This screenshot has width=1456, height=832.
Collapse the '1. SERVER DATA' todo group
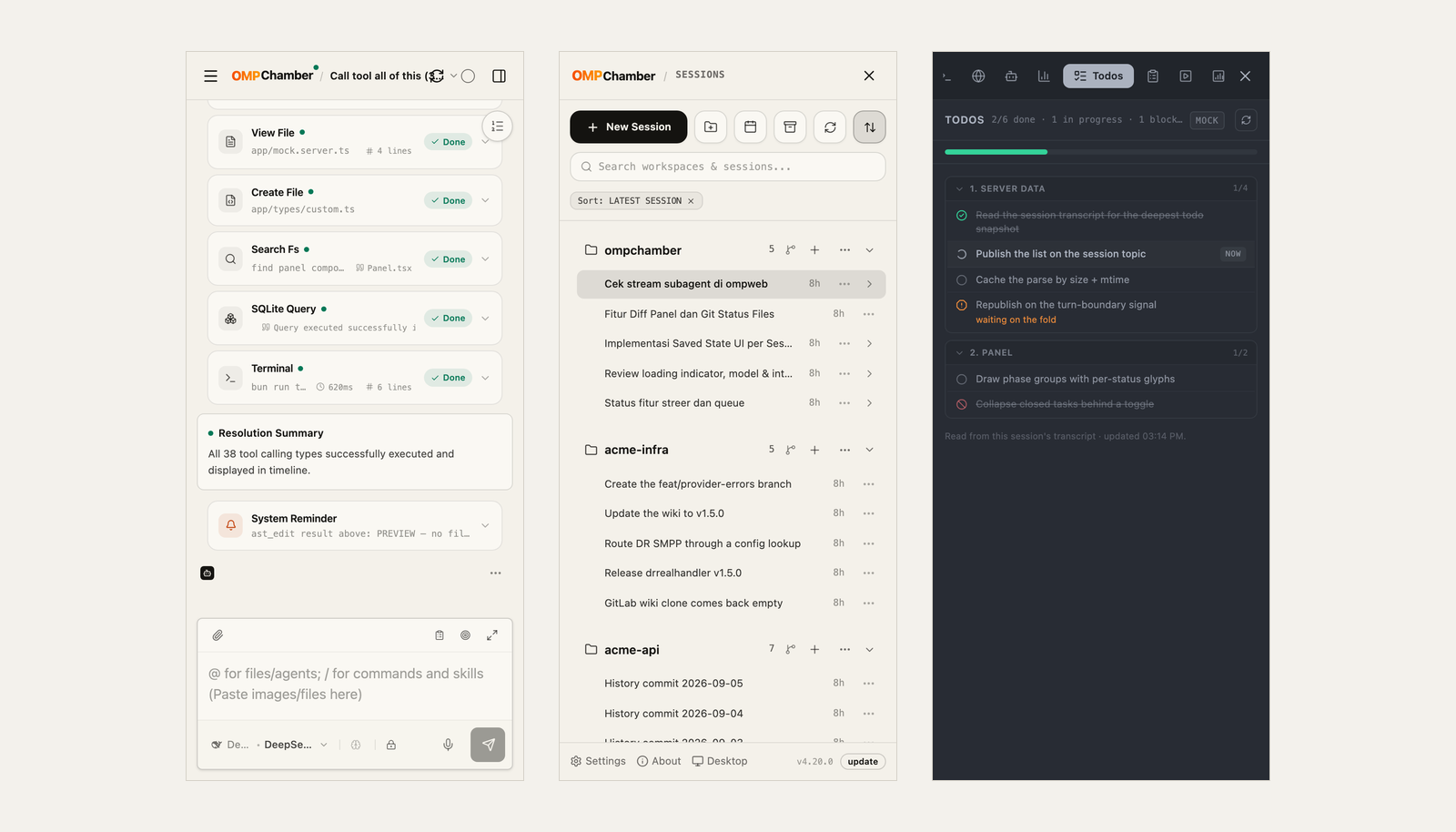(x=959, y=188)
